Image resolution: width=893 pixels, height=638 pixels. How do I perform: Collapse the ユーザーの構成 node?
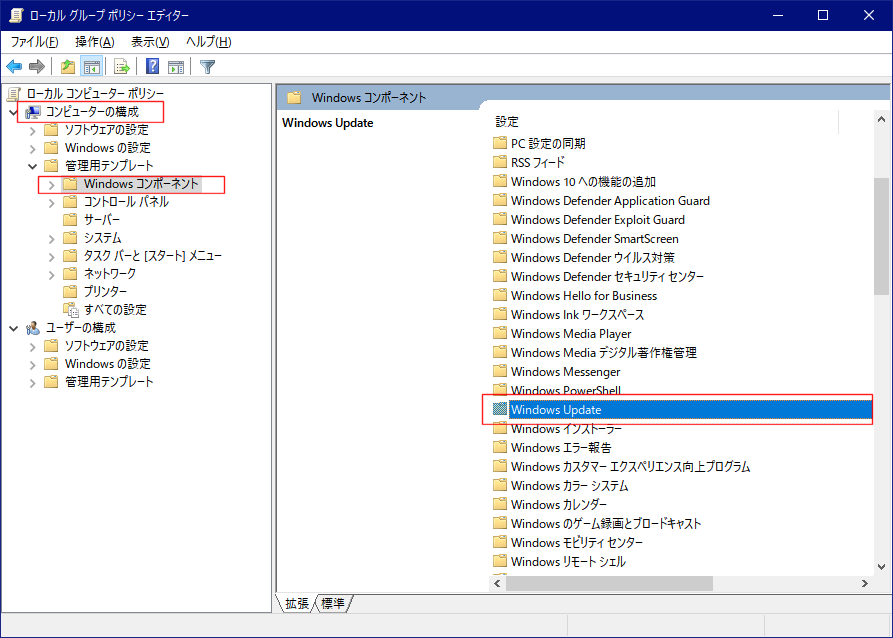point(14,329)
